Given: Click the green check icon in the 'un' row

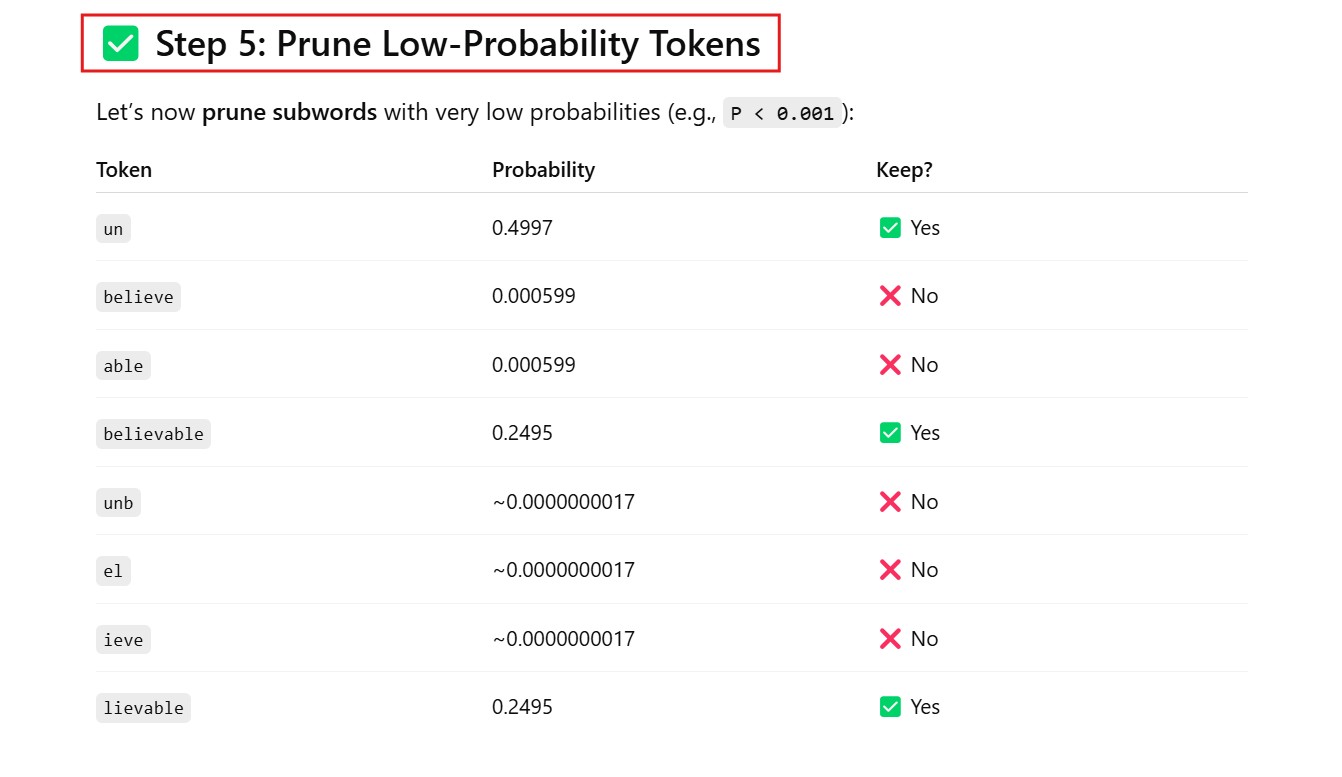Looking at the screenshot, I should click(889, 228).
